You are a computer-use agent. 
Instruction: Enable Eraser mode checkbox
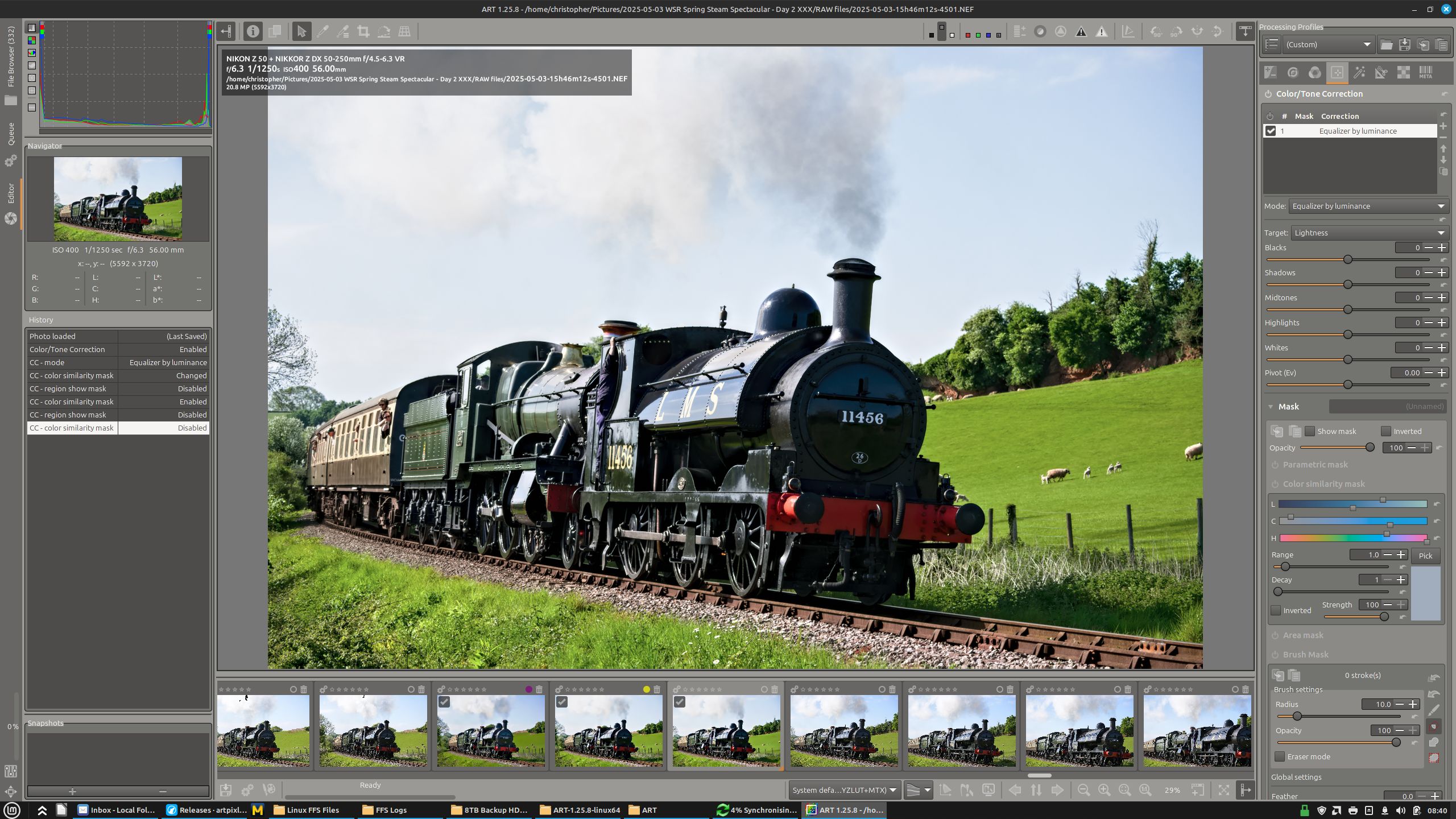[1280, 756]
